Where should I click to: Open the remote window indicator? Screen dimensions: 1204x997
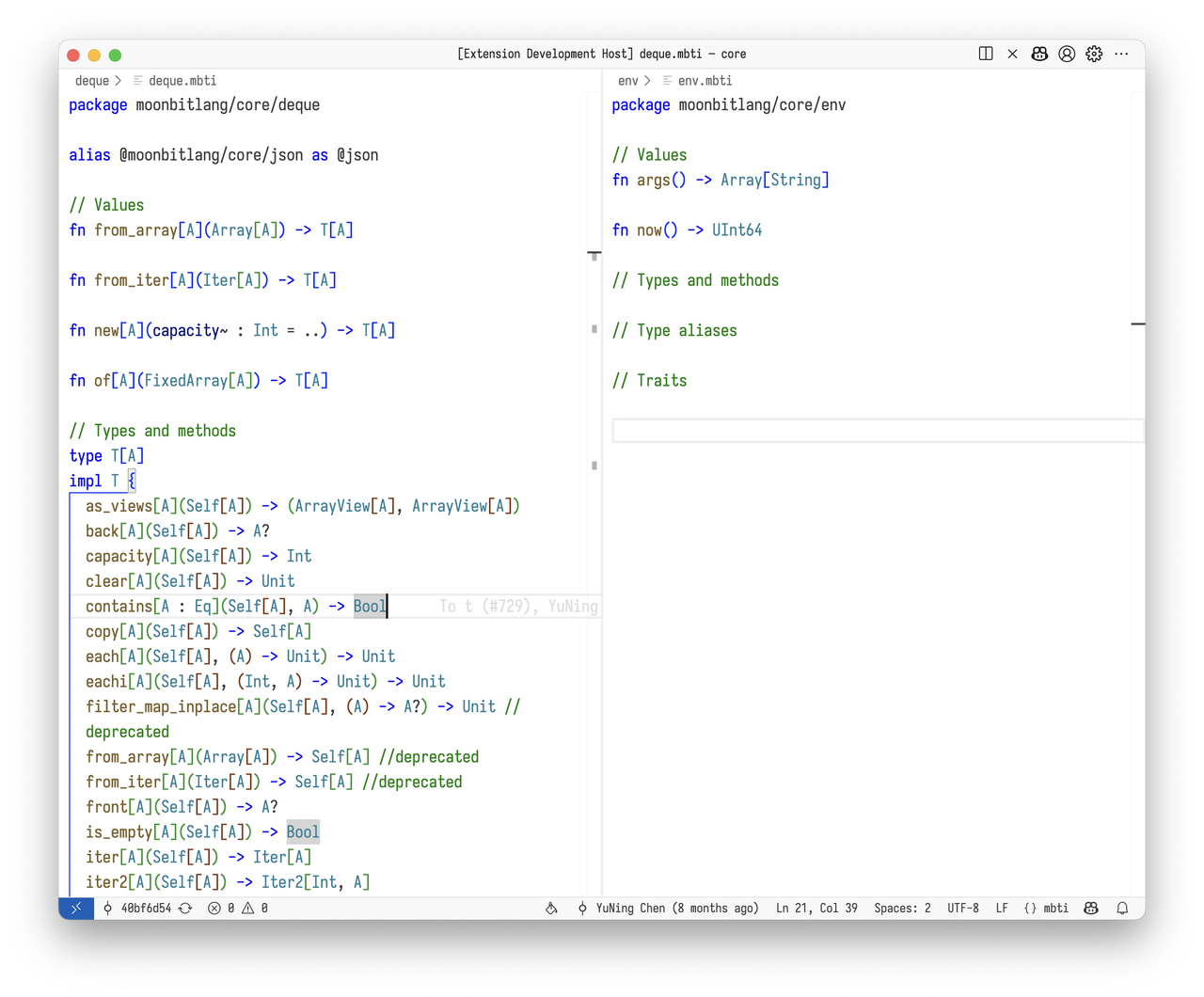pos(76,908)
